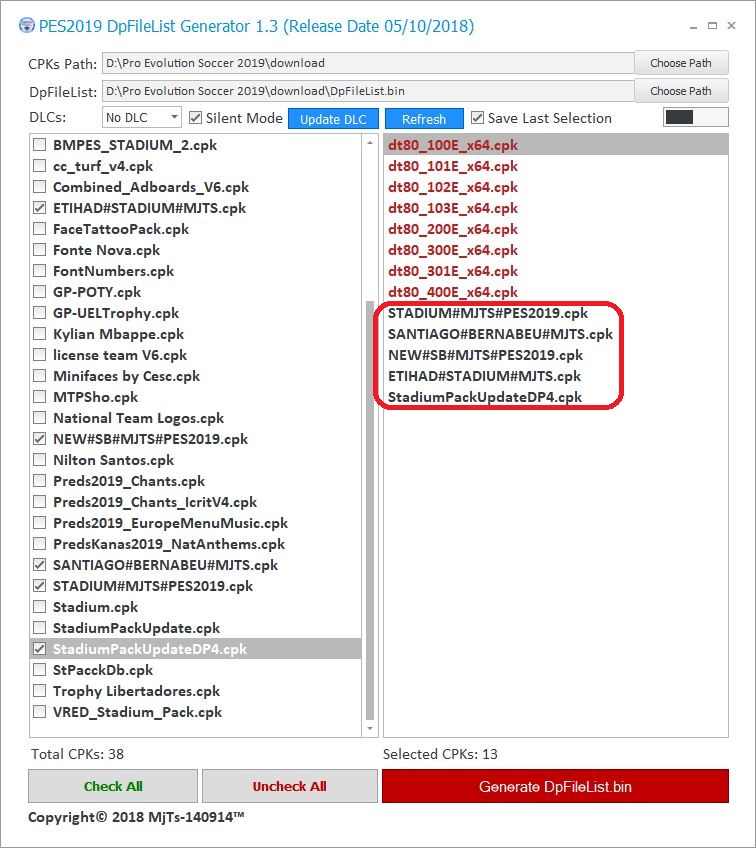This screenshot has height=848, width=756.
Task: Check Preds2019_Chants.cpk checkbox
Action: click(39, 481)
